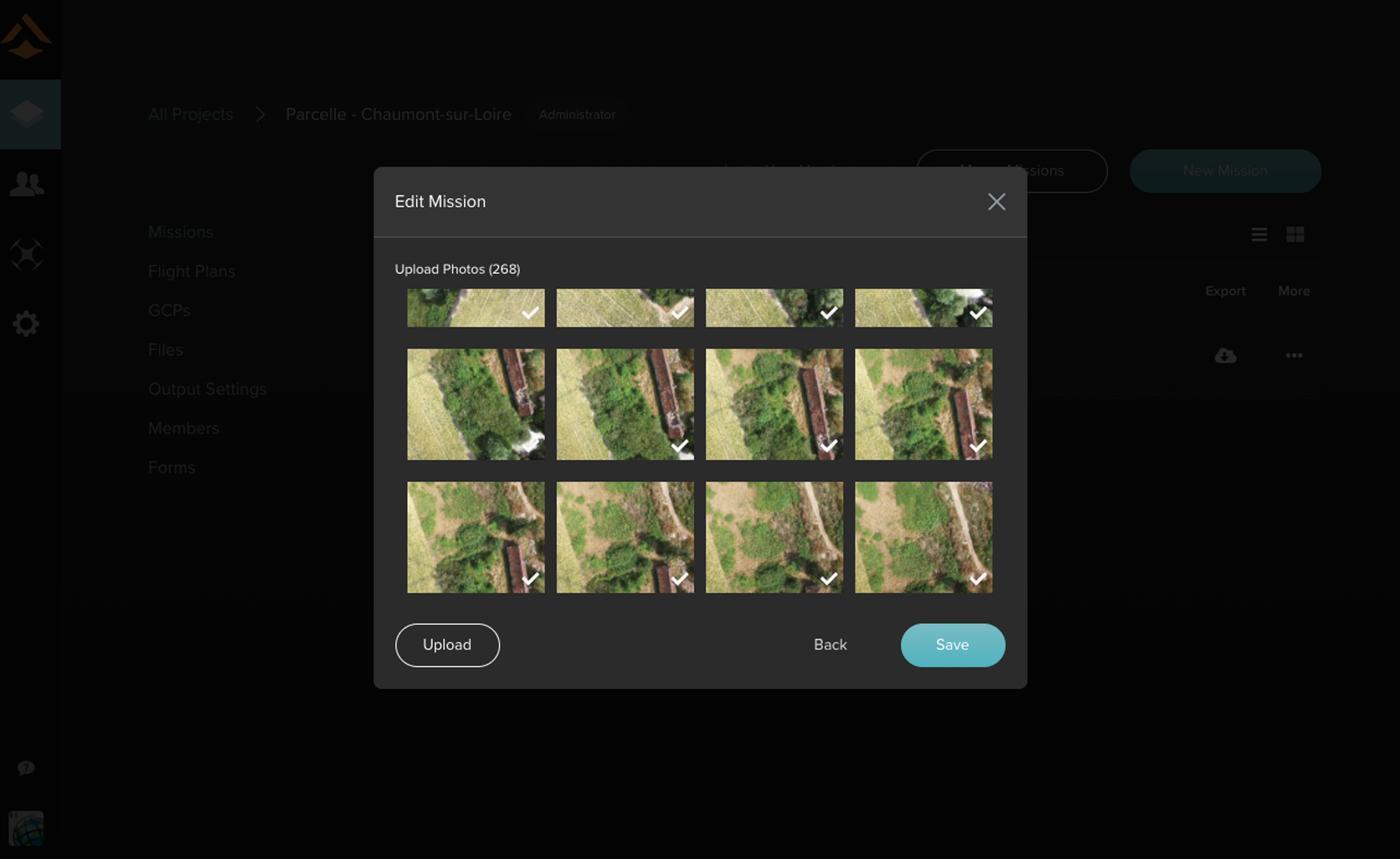Click the globe avatar icon at sidebar bottom

(27, 828)
